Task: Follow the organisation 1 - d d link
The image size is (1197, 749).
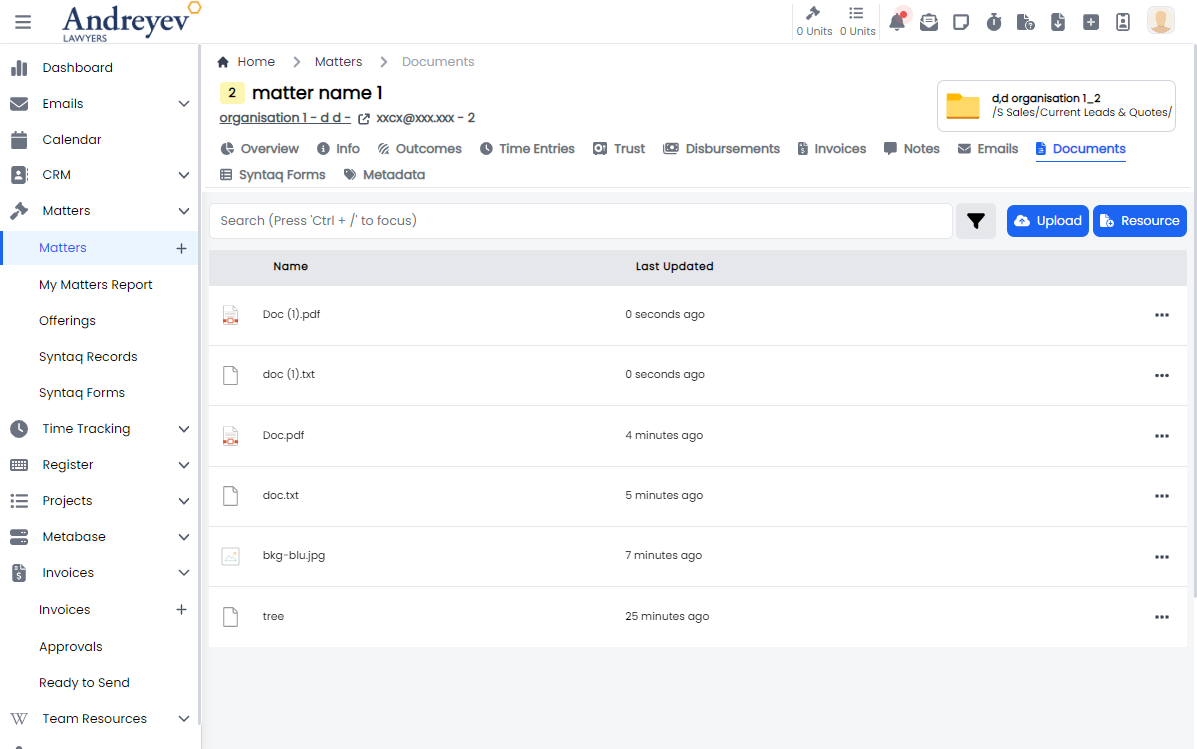Action: point(284,118)
